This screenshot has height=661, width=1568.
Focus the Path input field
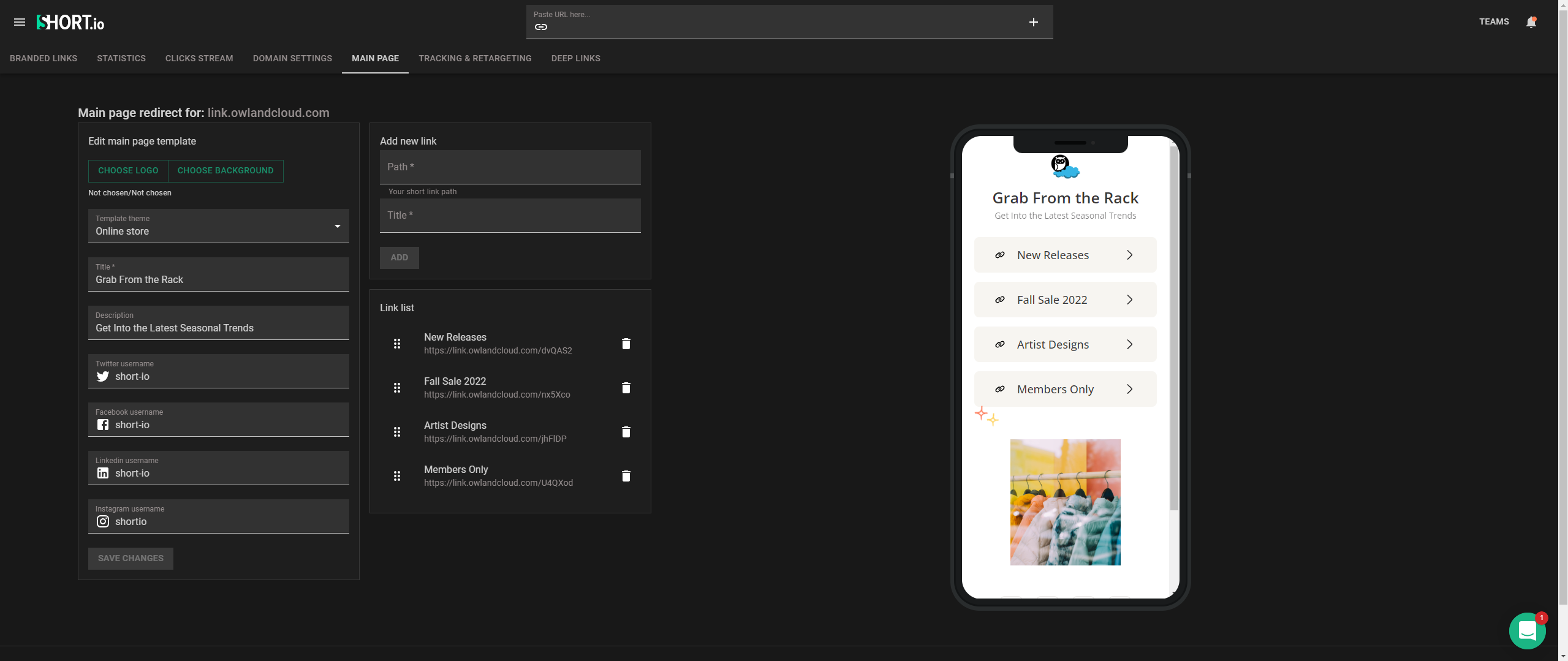pyautogui.click(x=510, y=167)
